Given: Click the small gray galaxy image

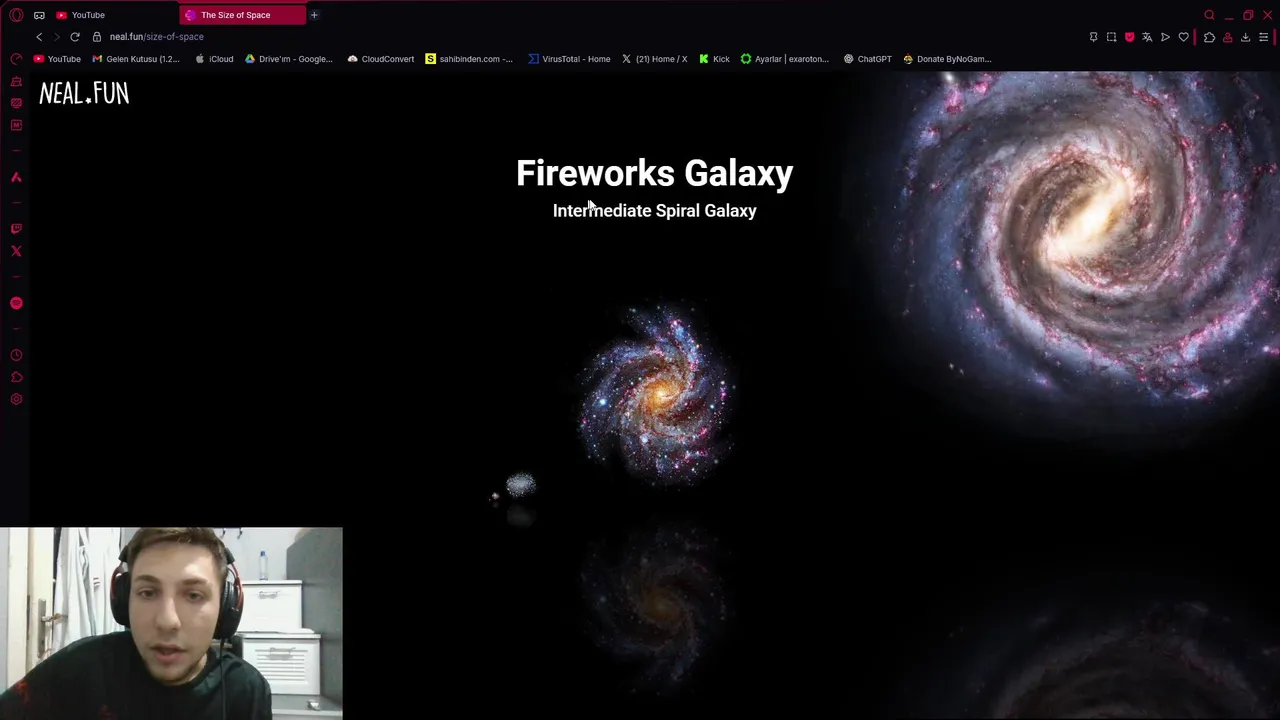Looking at the screenshot, I should tap(520, 486).
